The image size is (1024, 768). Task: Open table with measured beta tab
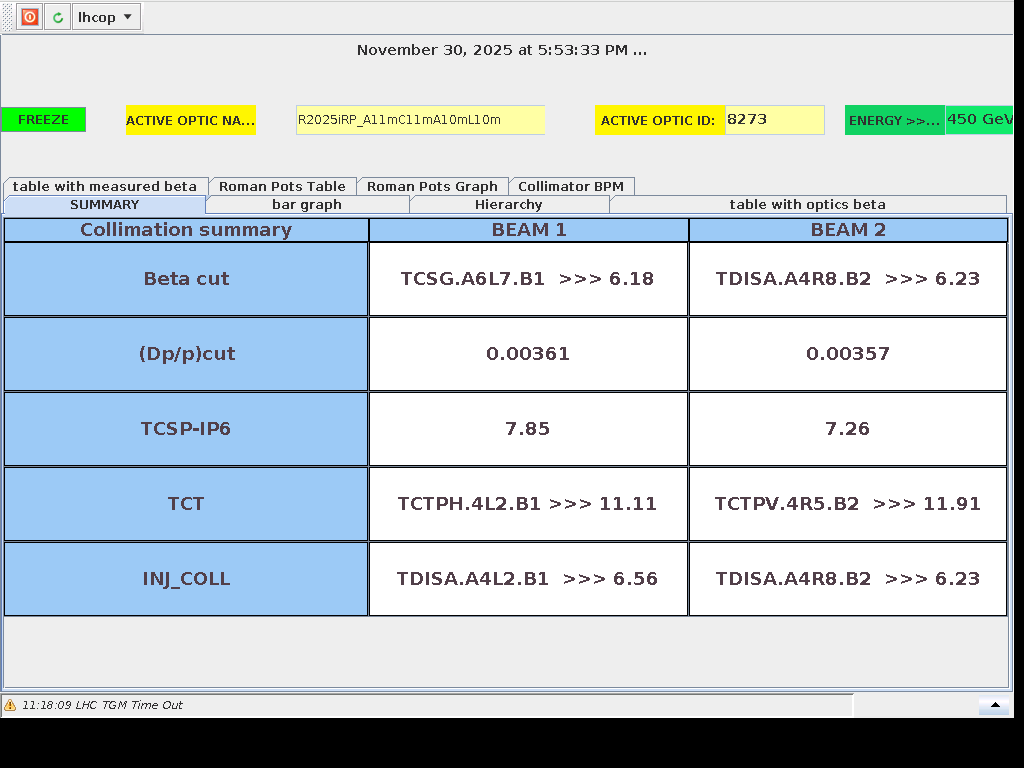[105, 186]
